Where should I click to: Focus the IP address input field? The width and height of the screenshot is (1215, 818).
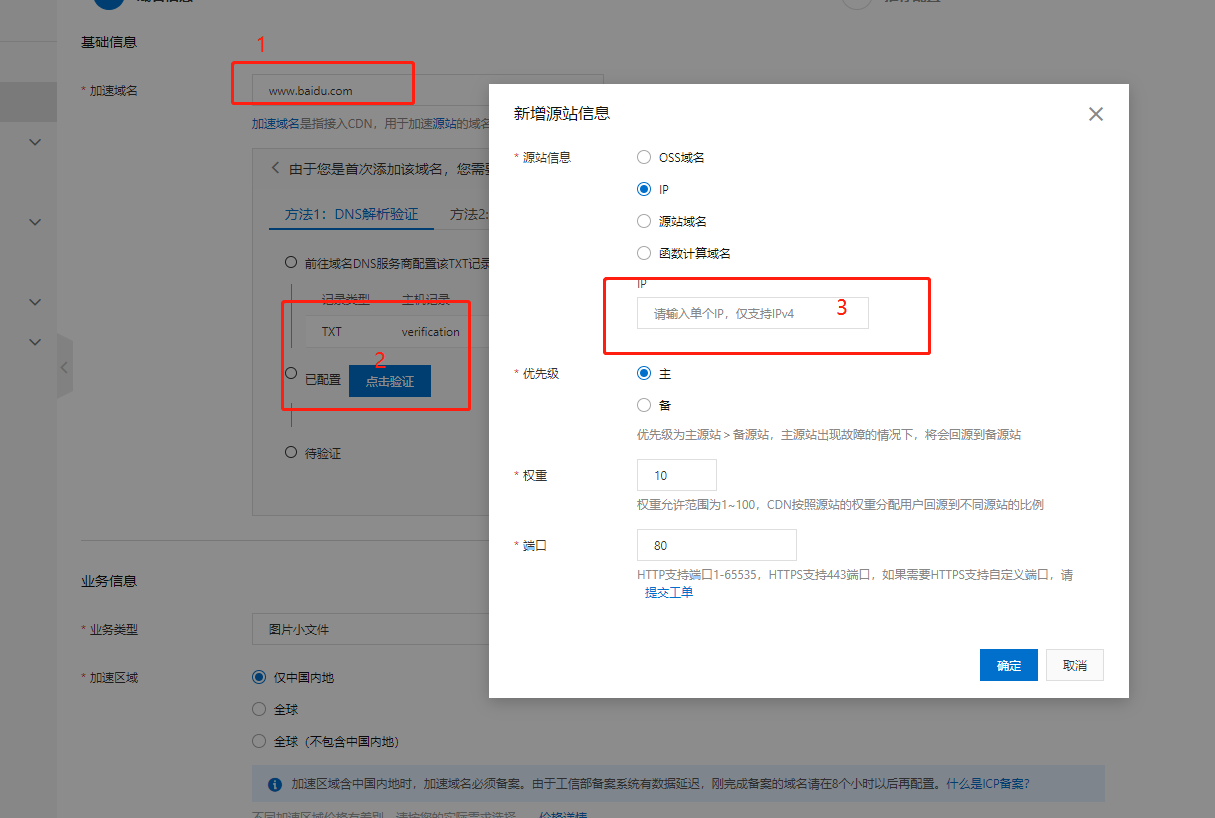click(753, 313)
